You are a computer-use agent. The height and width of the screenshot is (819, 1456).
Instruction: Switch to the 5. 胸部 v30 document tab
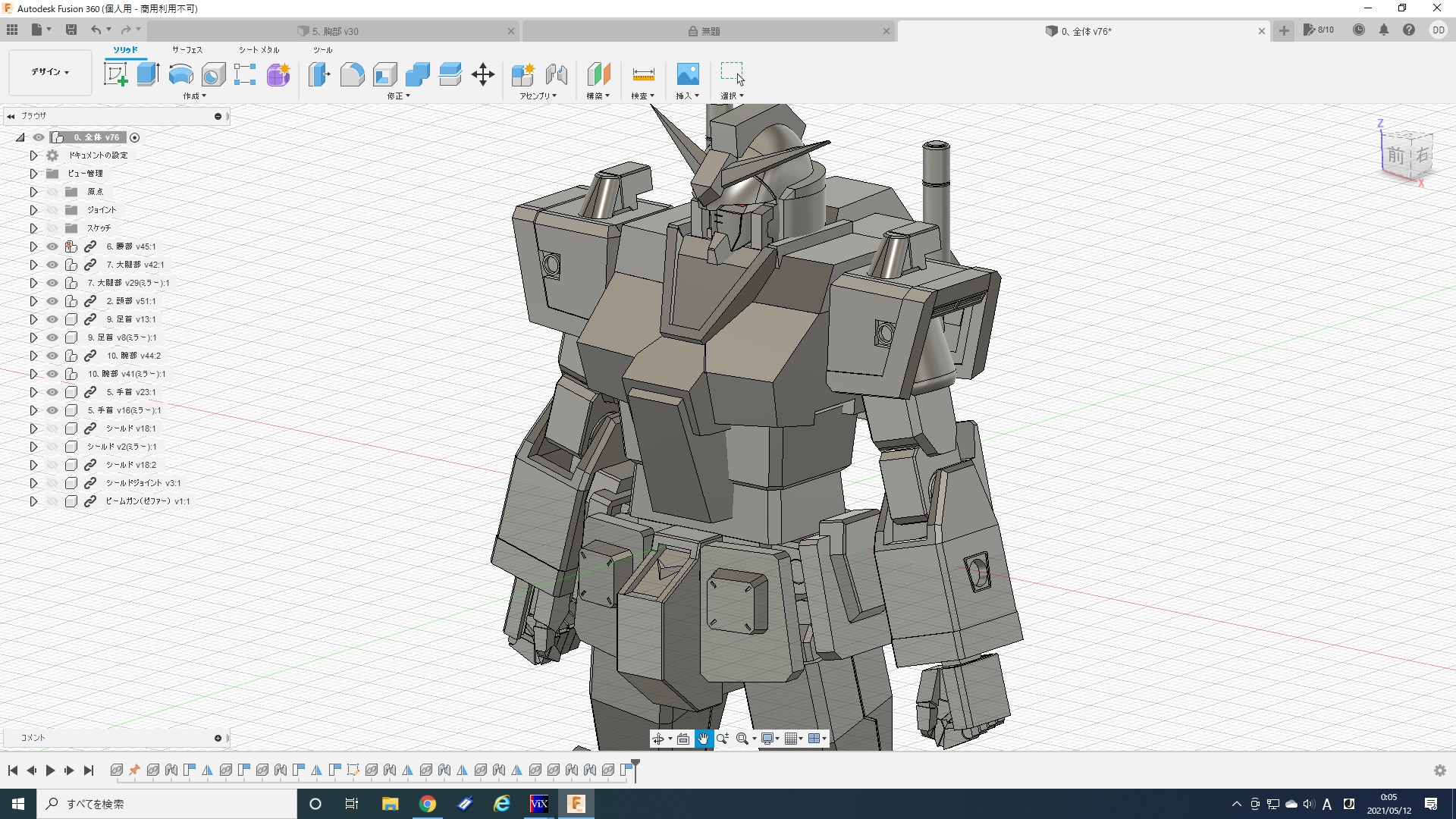point(335,31)
